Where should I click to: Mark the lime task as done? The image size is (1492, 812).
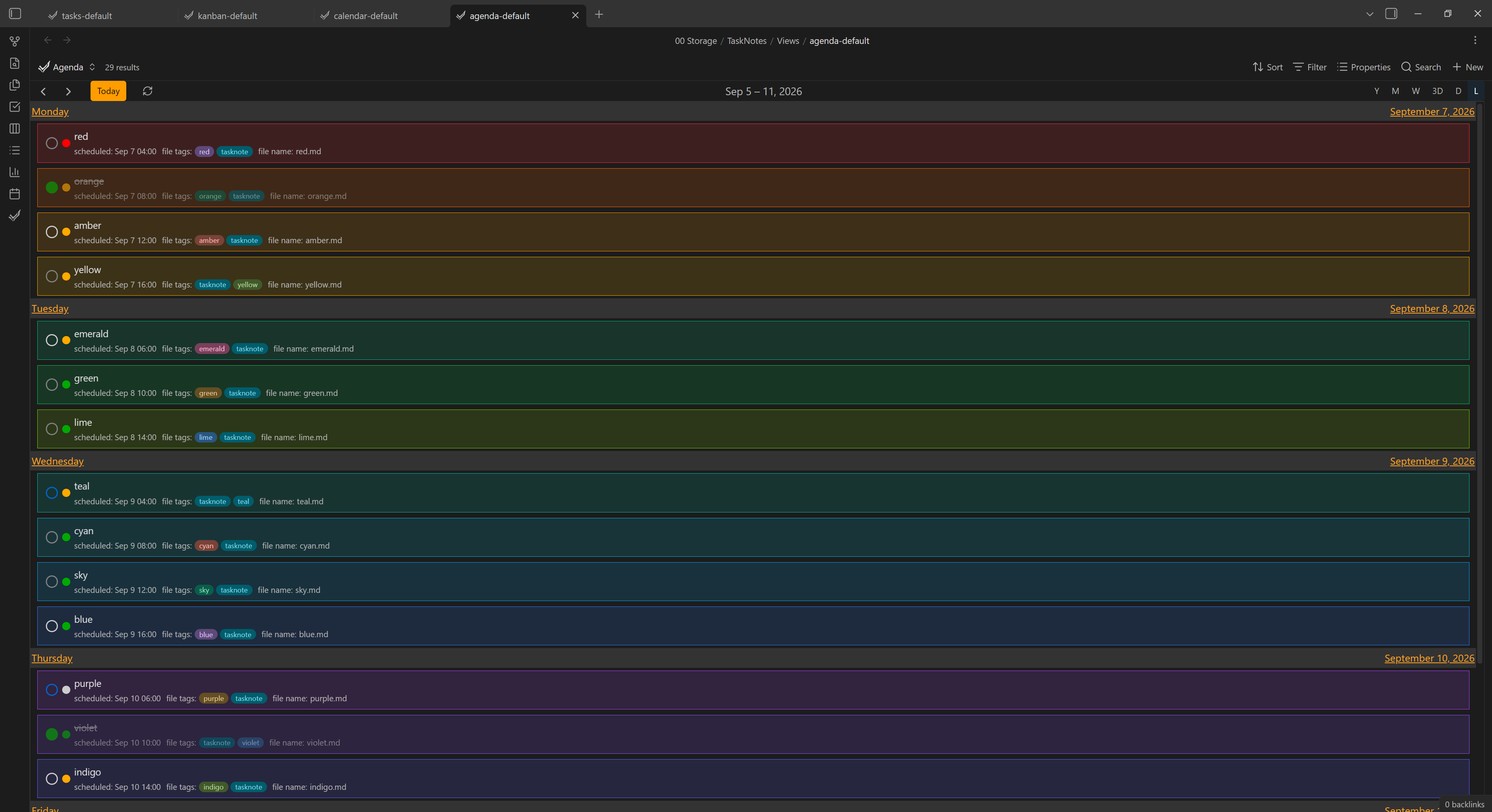(52, 429)
